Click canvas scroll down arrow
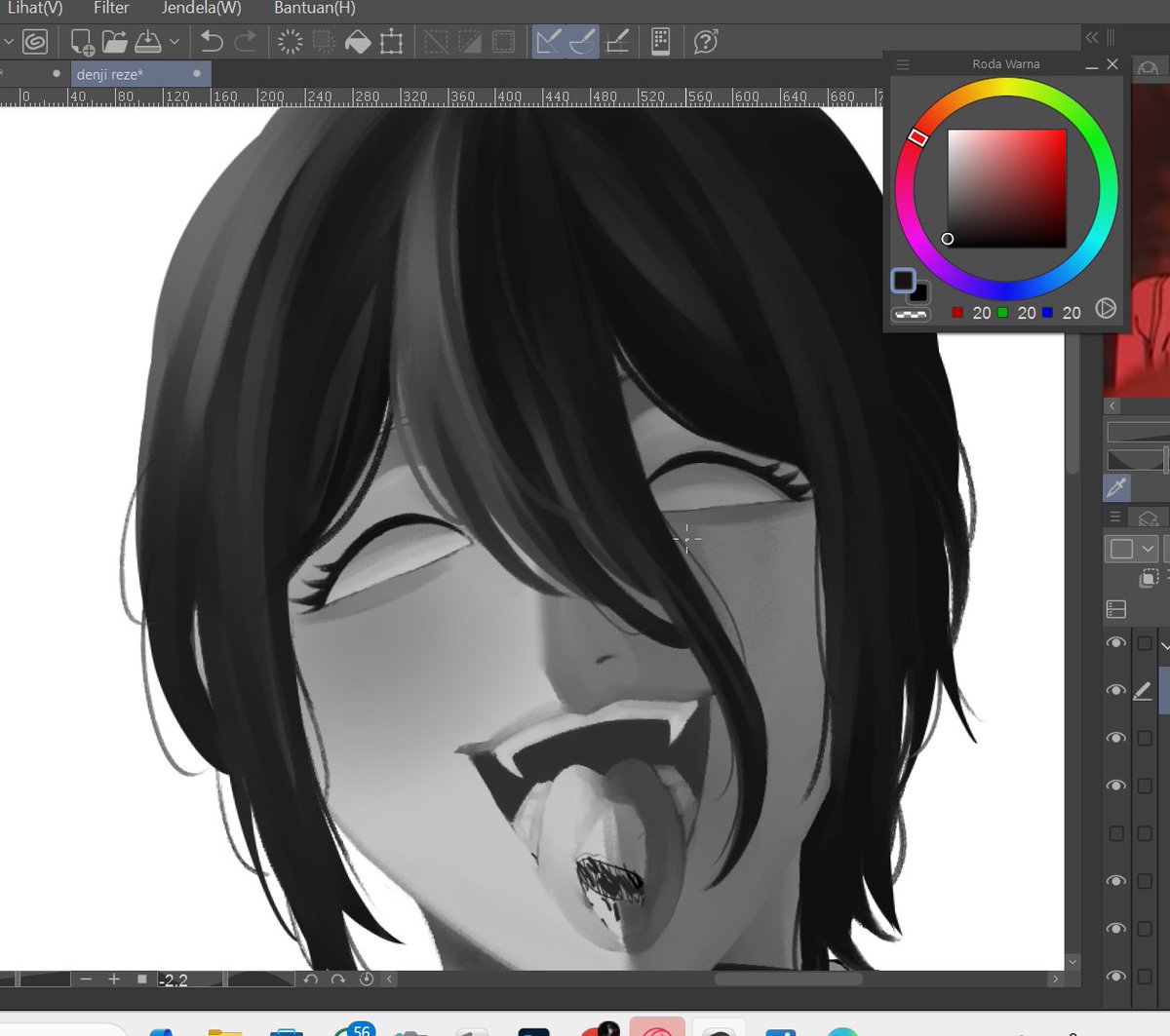Image resolution: width=1170 pixels, height=1036 pixels. [x=1073, y=962]
